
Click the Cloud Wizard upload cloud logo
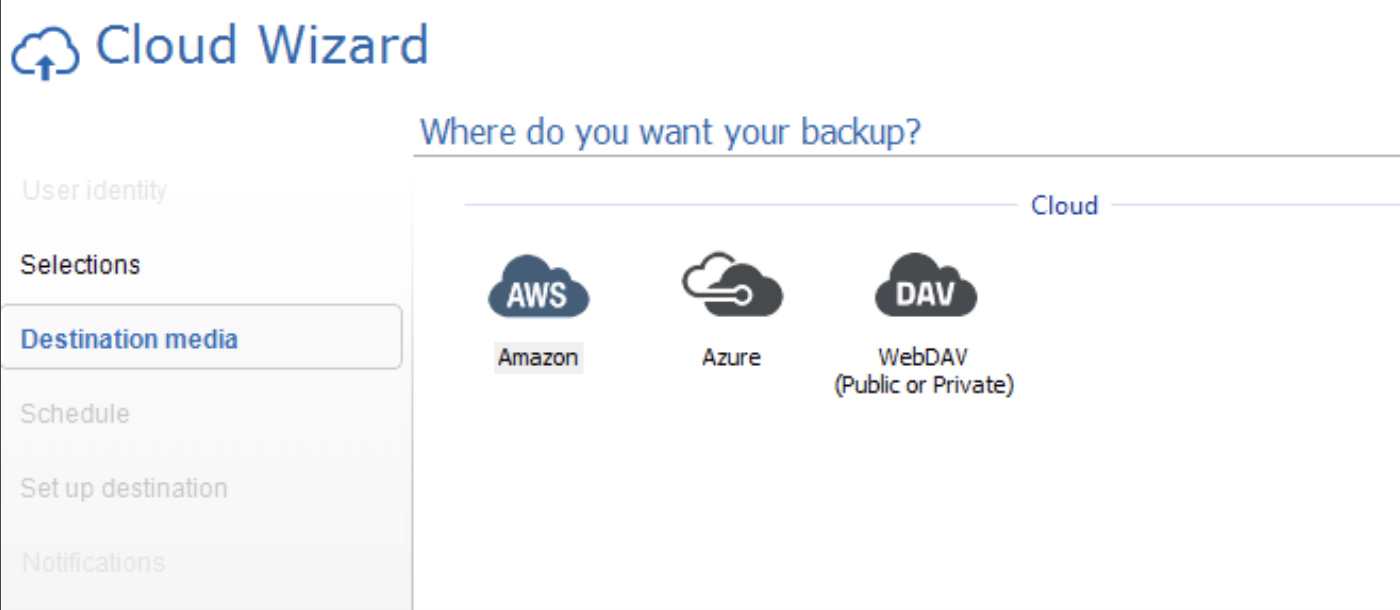click(x=45, y=52)
